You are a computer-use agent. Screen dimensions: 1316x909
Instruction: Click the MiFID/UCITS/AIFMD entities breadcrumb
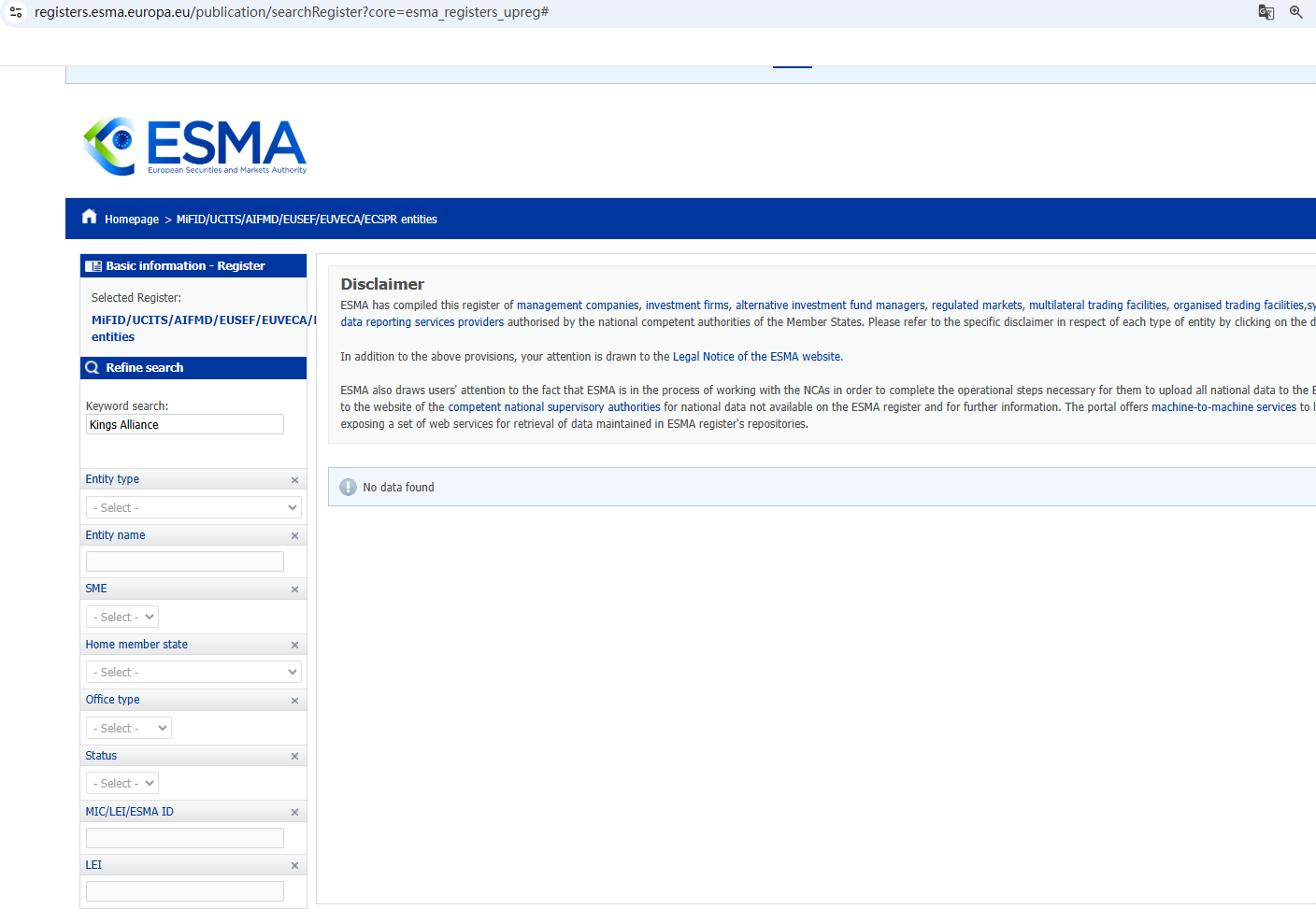tap(307, 220)
